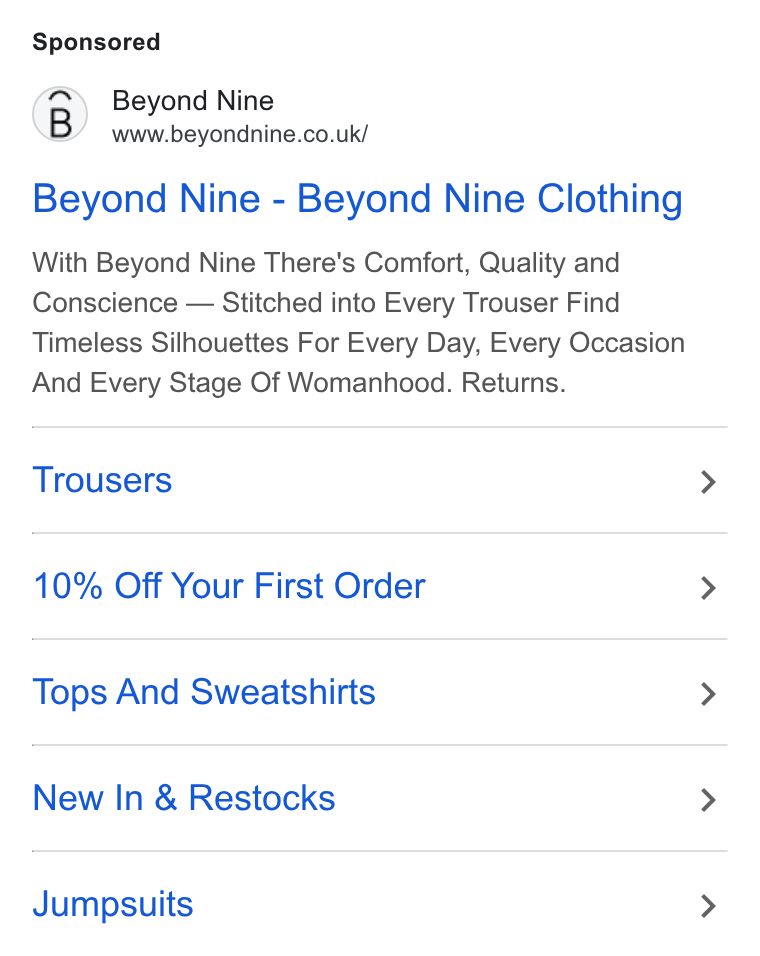The width and height of the screenshot is (760, 956).
Task: Go to Tops And Sweatshirts
Action: click(204, 693)
